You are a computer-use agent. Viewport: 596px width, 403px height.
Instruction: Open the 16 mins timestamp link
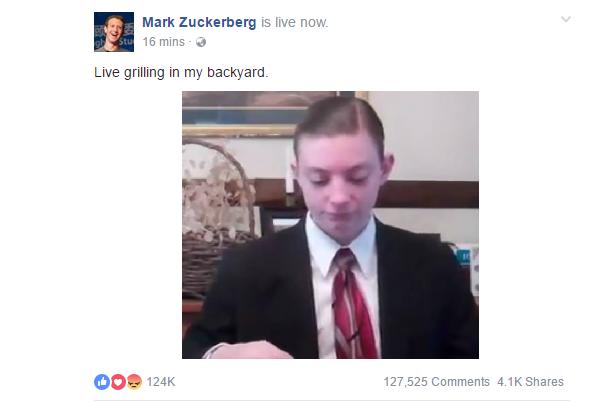[x=164, y=42]
